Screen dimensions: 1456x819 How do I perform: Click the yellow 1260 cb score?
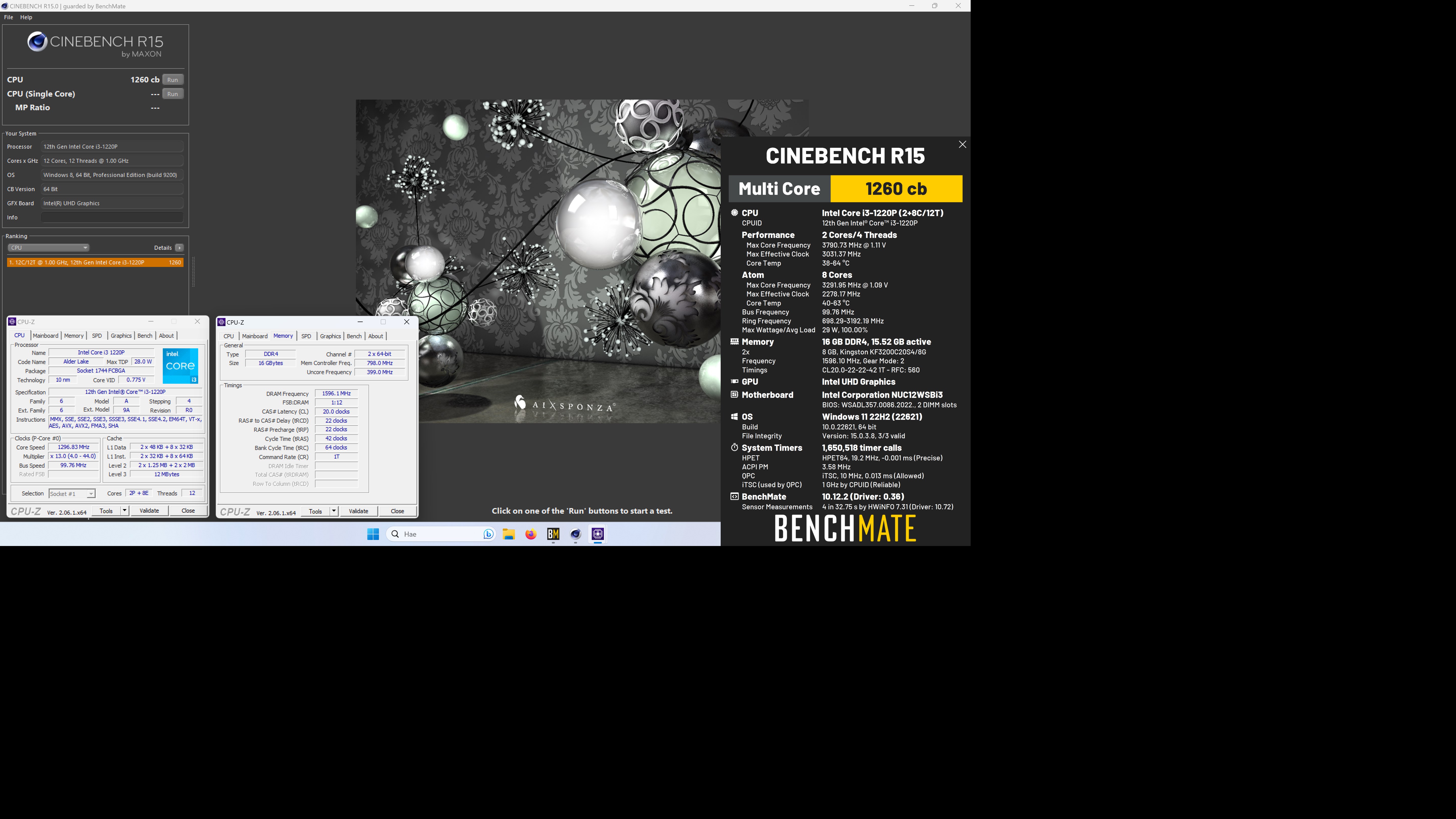[896, 189]
